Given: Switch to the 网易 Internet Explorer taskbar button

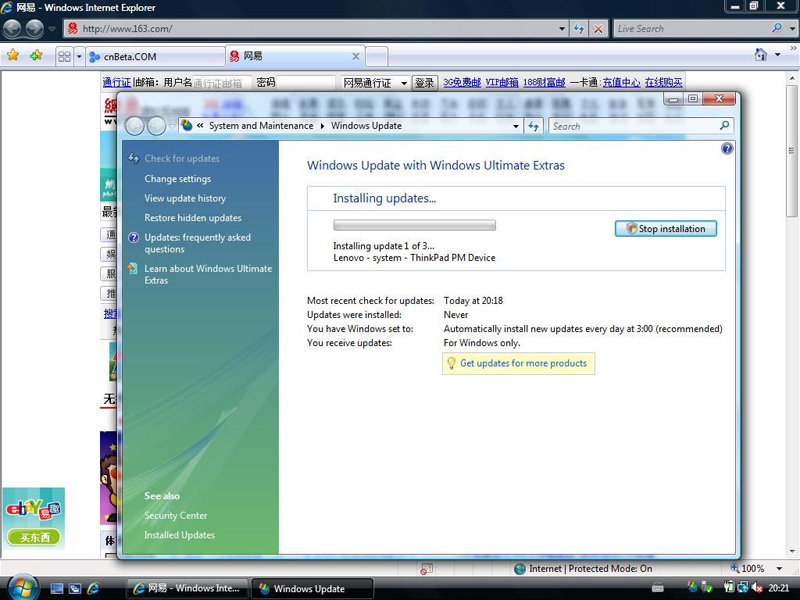Looking at the screenshot, I should click(187, 588).
